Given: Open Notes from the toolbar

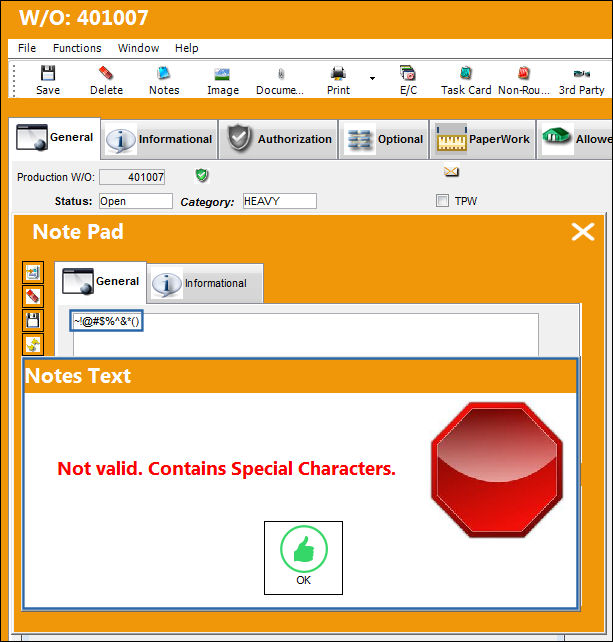Looking at the screenshot, I should click(164, 80).
